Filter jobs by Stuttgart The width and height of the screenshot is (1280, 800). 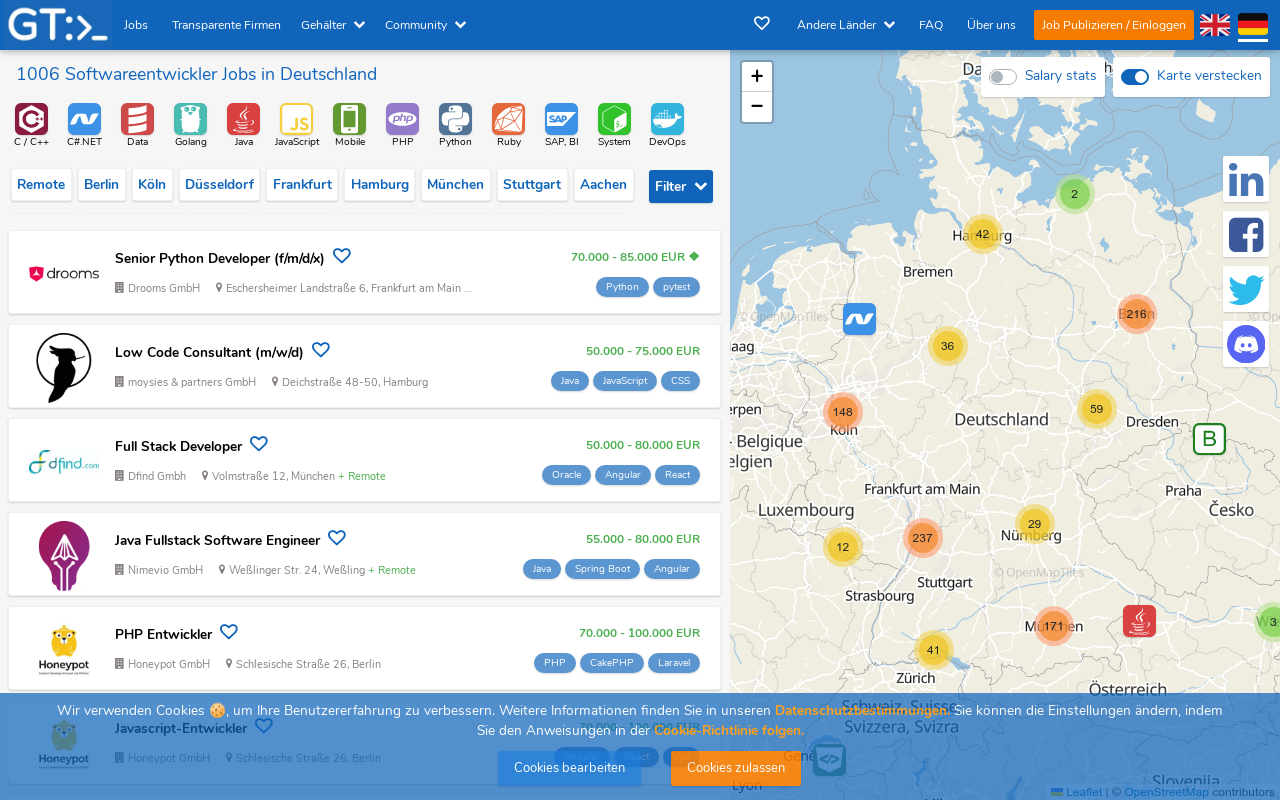[532, 185]
